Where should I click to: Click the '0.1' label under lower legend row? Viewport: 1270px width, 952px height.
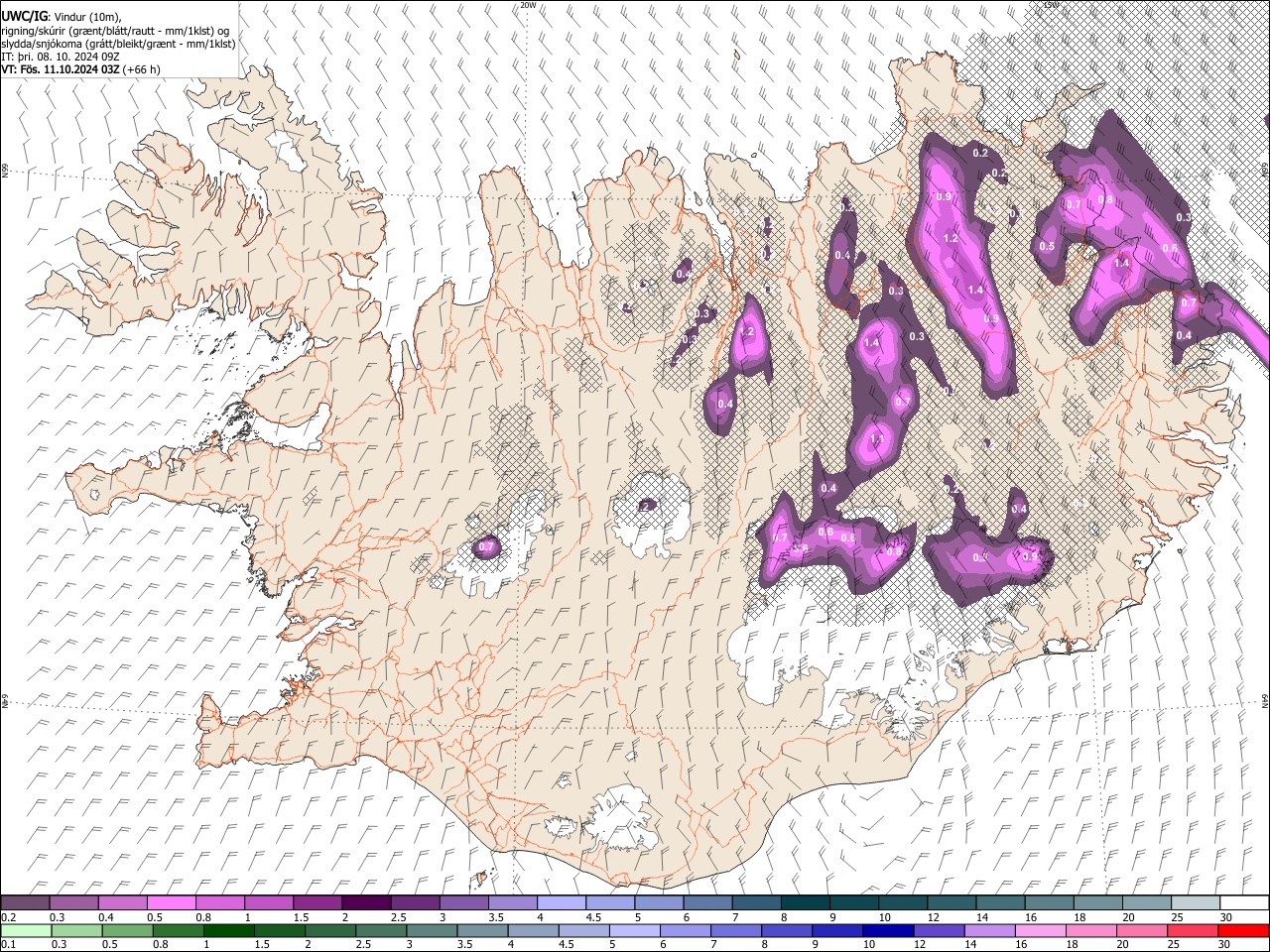[x=8, y=944]
